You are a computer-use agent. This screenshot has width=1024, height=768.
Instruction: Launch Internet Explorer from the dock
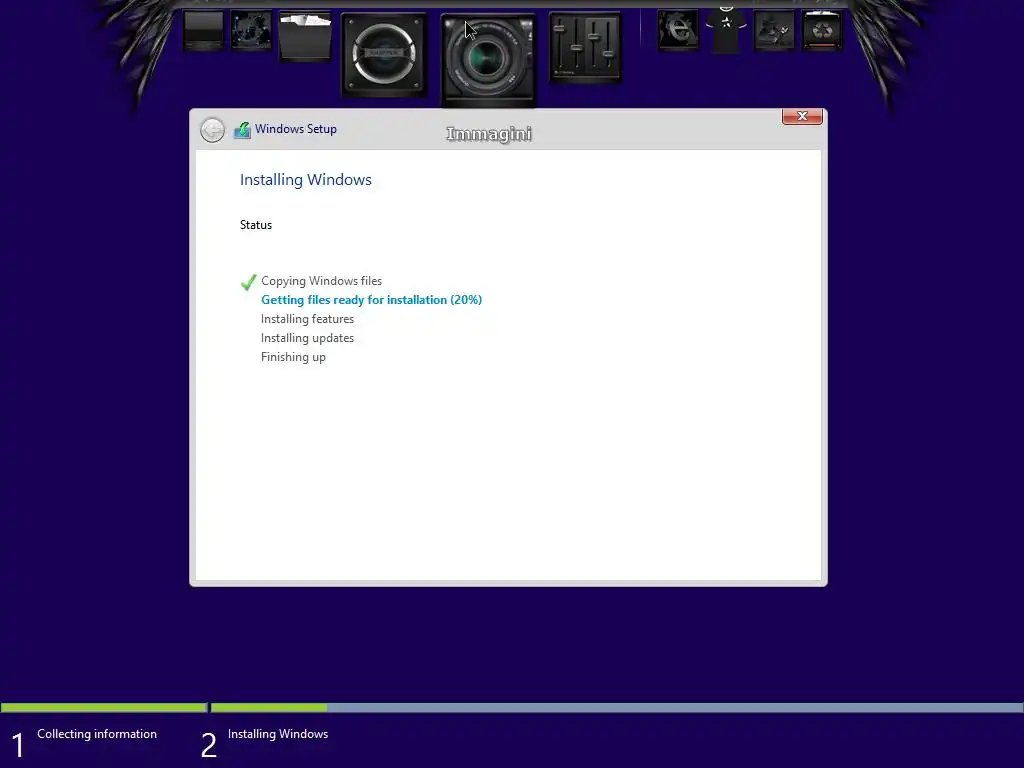click(678, 29)
